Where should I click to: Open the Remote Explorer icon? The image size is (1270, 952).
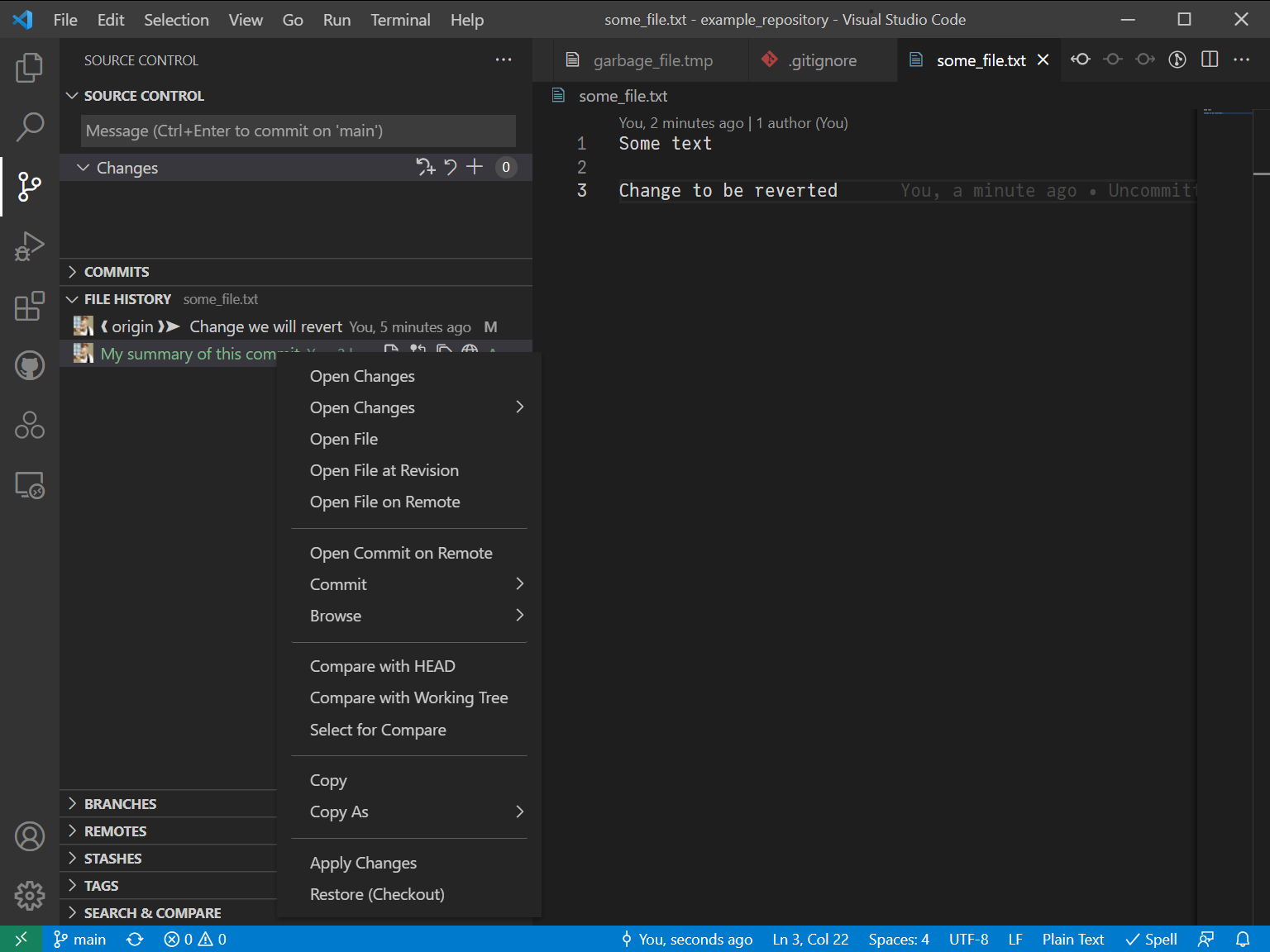point(30,485)
